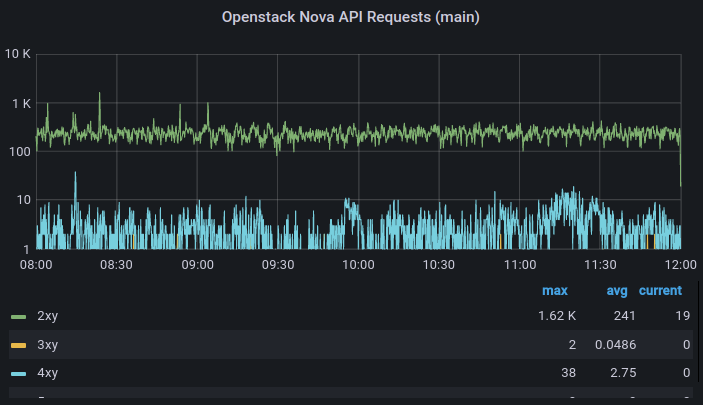Click the cyan 4xy series color swatch
Screen dimensions: 703x405
tap(18, 374)
